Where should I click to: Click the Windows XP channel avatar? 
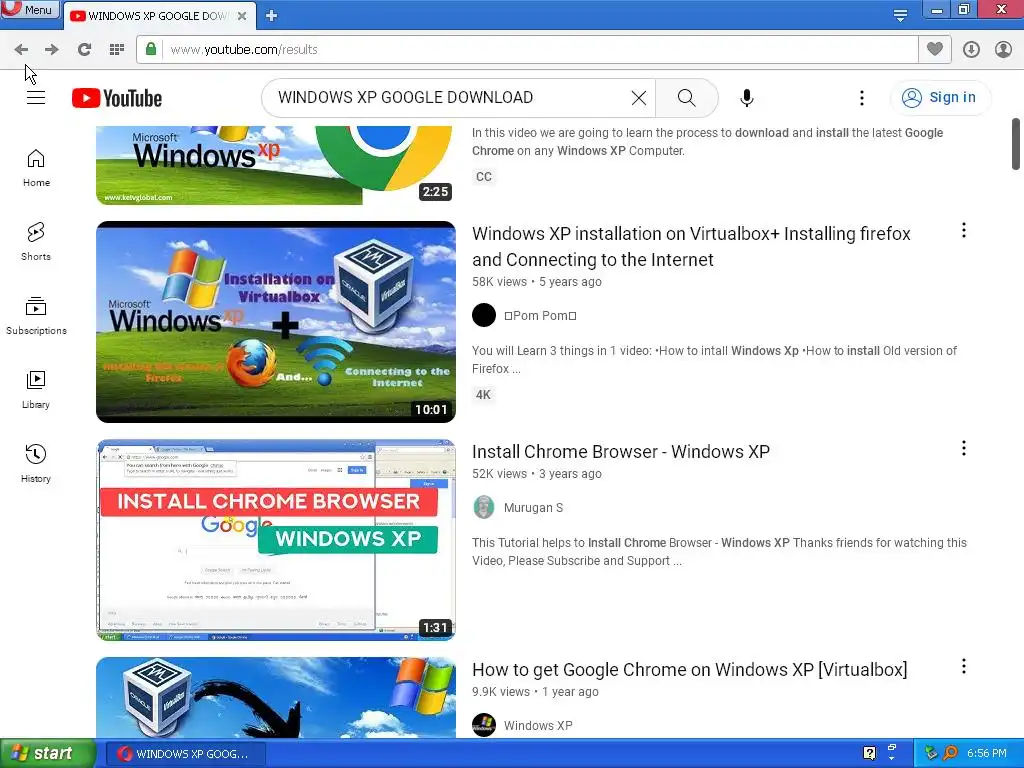click(x=484, y=725)
